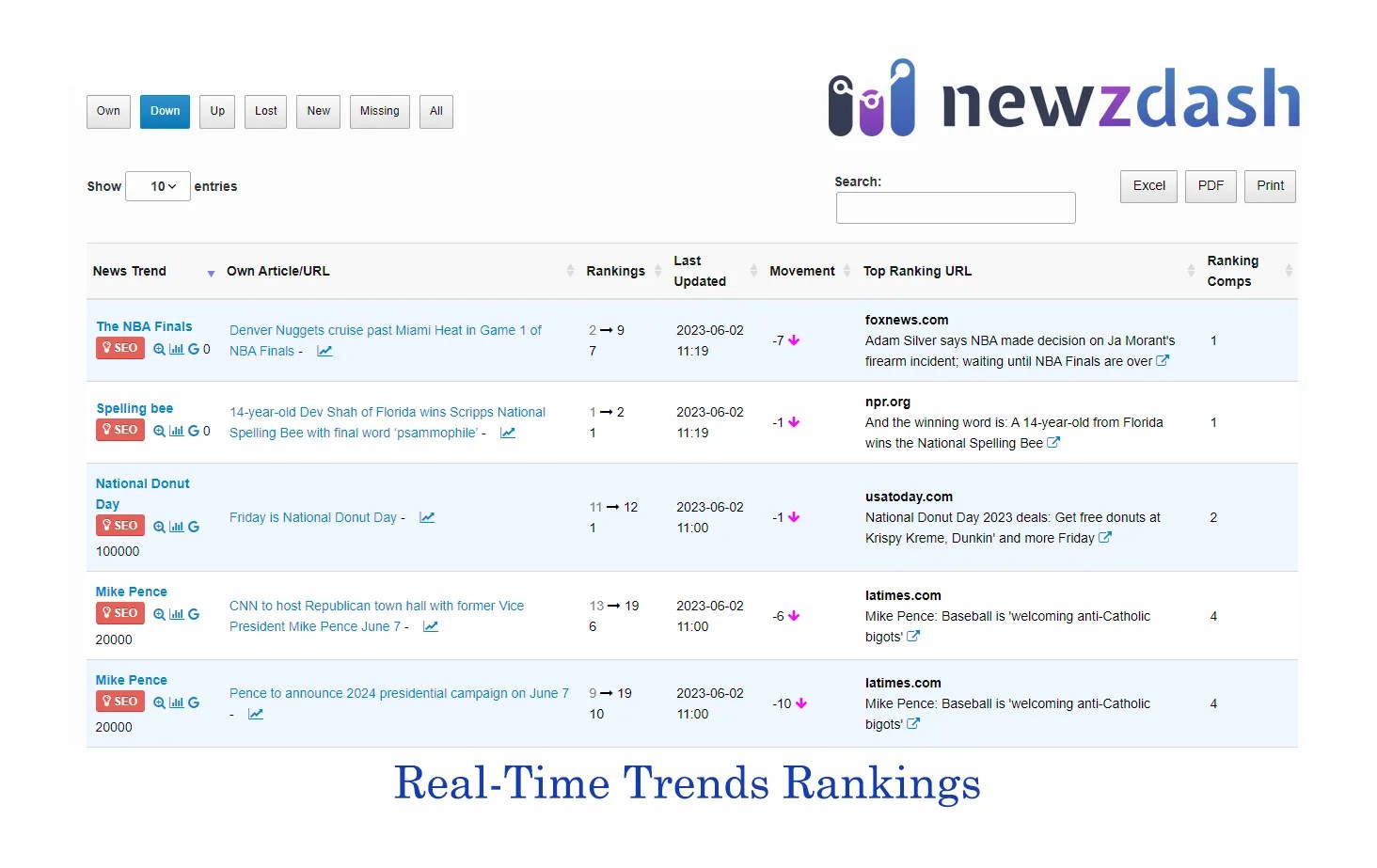Open trend chart icon for Pence 2024 campaign article
Viewport: 1377px width, 868px height.
pyautogui.click(x=256, y=714)
